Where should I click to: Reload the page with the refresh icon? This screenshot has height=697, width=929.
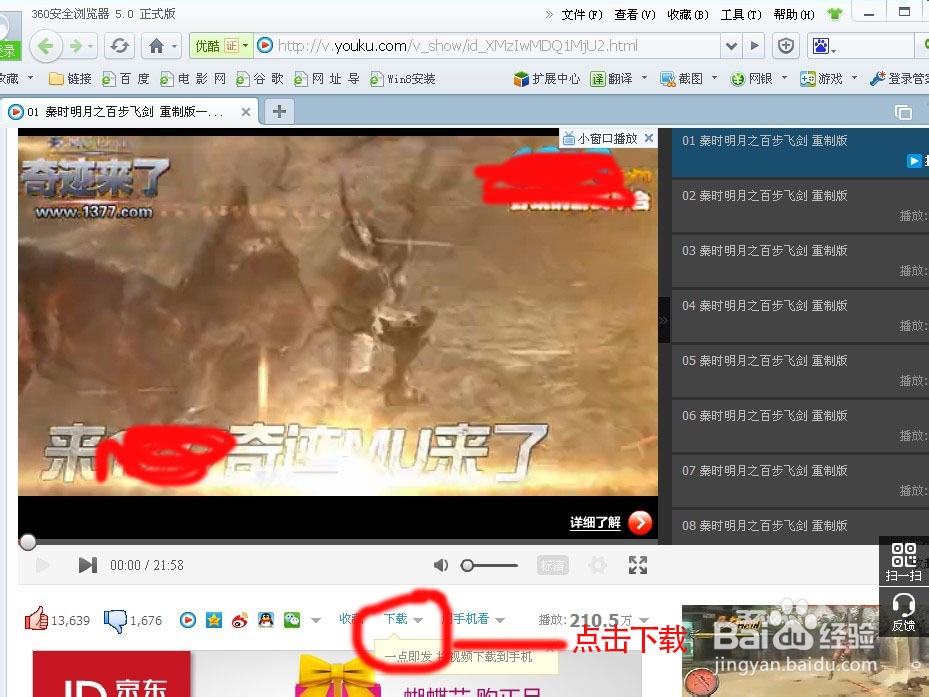120,46
